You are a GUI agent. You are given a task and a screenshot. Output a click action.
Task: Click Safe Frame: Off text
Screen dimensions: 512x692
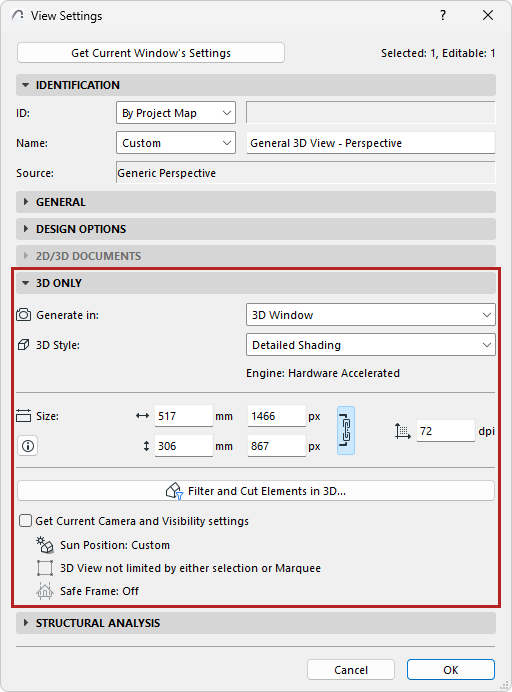click(99, 591)
